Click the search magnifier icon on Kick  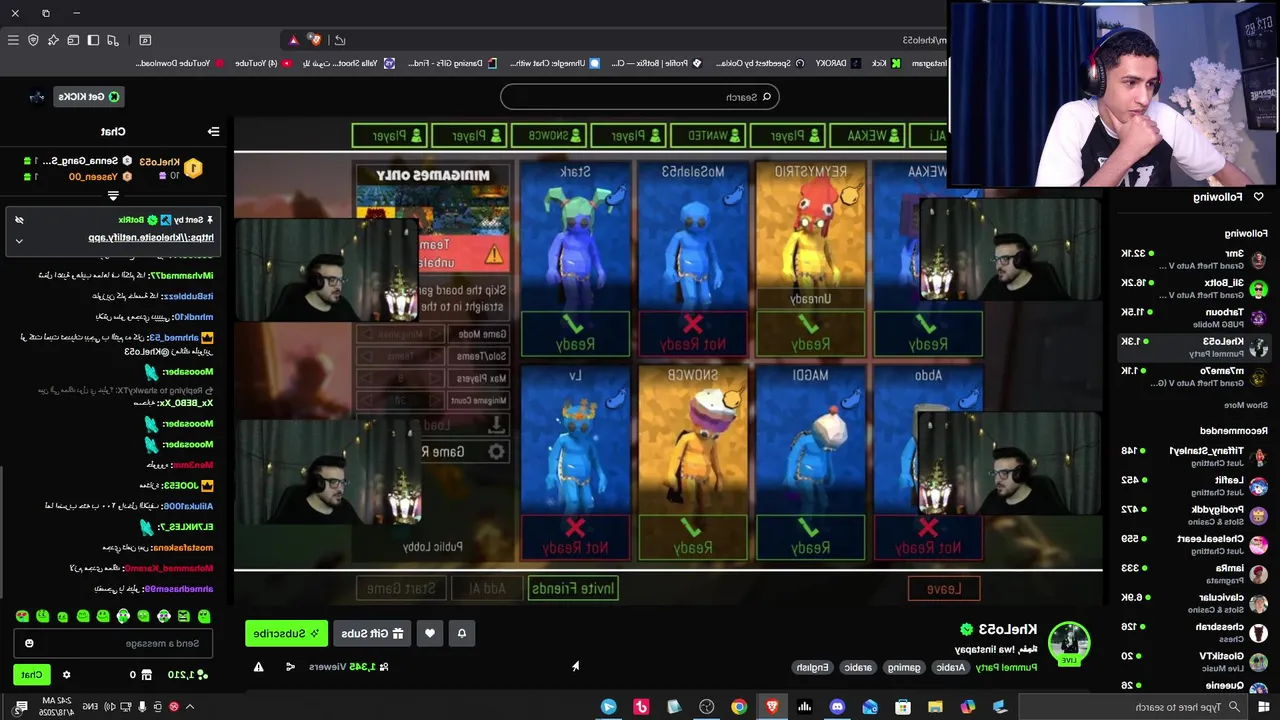pos(767,97)
